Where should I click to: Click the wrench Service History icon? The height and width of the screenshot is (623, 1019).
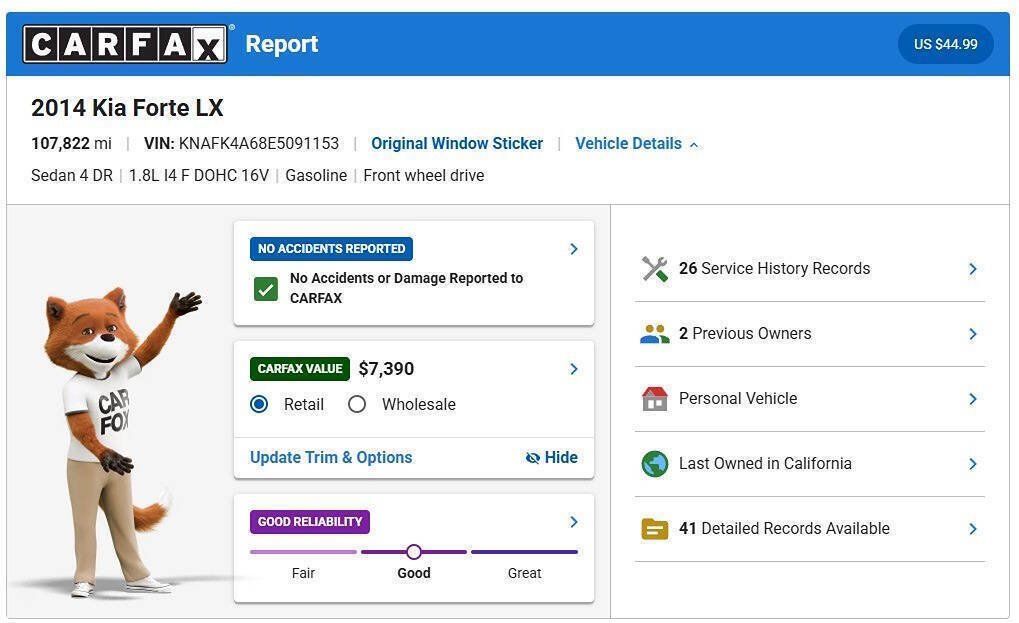click(654, 269)
